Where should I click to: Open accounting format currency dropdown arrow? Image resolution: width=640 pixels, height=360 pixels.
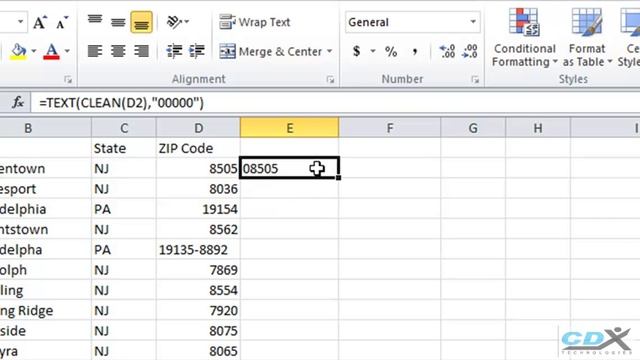click(x=373, y=51)
